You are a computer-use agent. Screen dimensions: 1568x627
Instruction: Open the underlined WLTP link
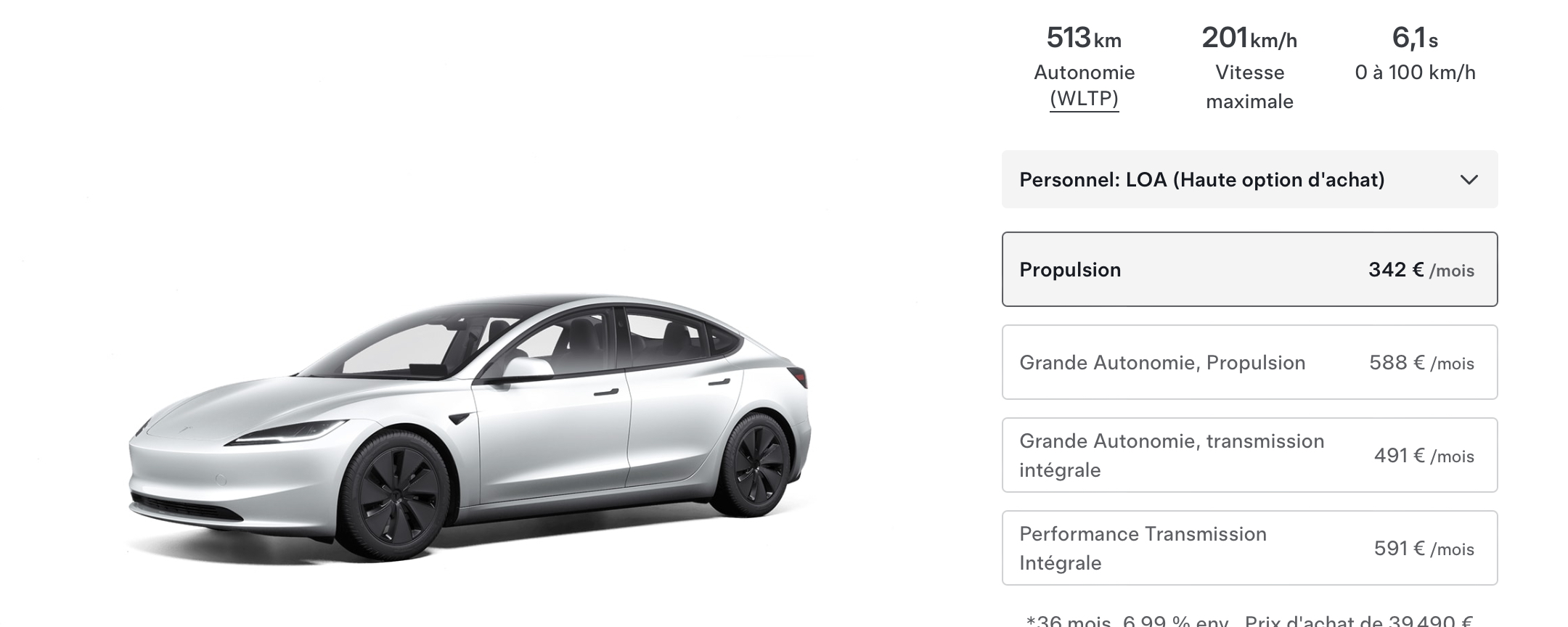1085,99
